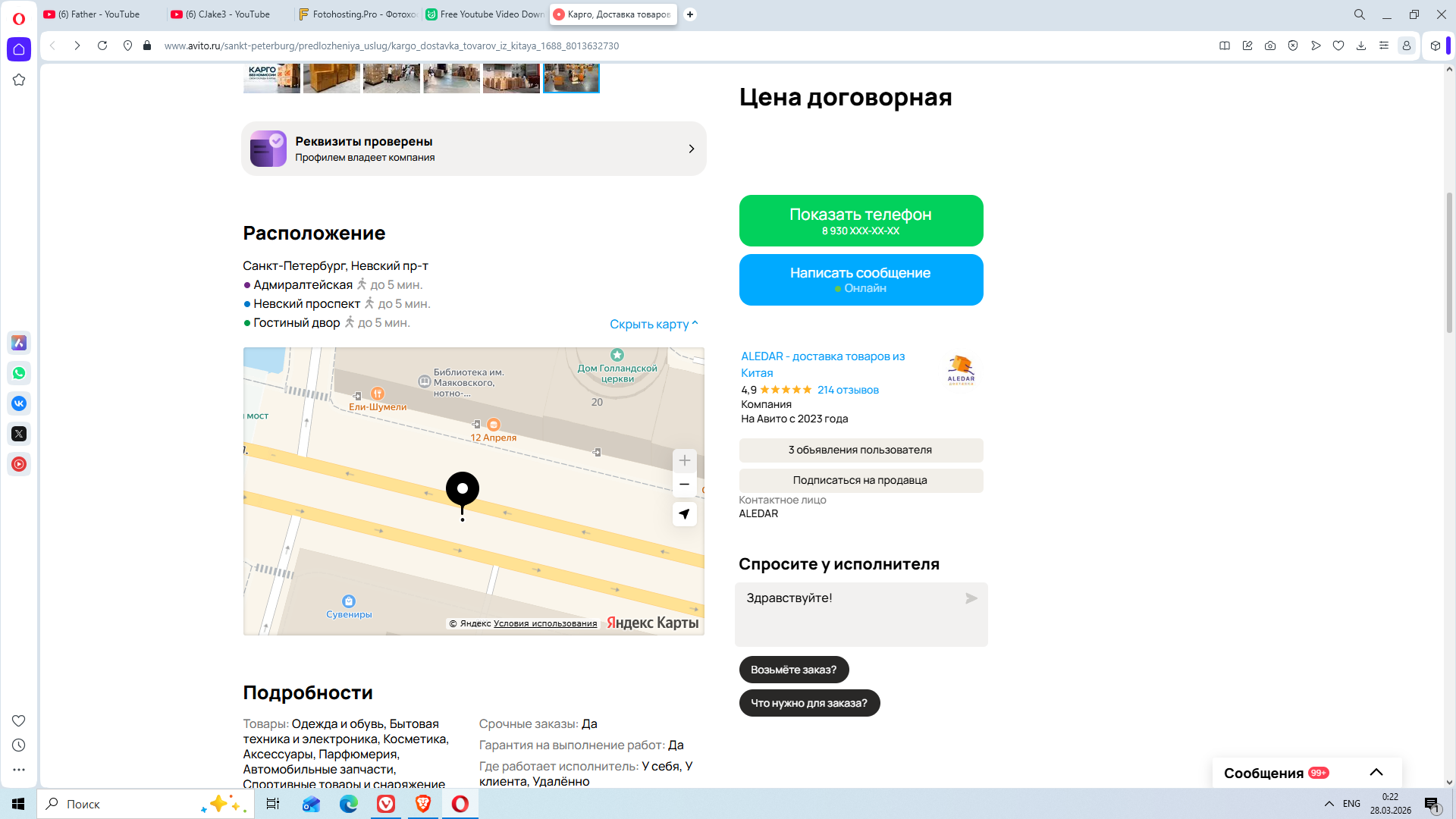Open X (Twitter) sidebar panel
The width and height of the screenshot is (1456, 819).
[x=19, y=434]
